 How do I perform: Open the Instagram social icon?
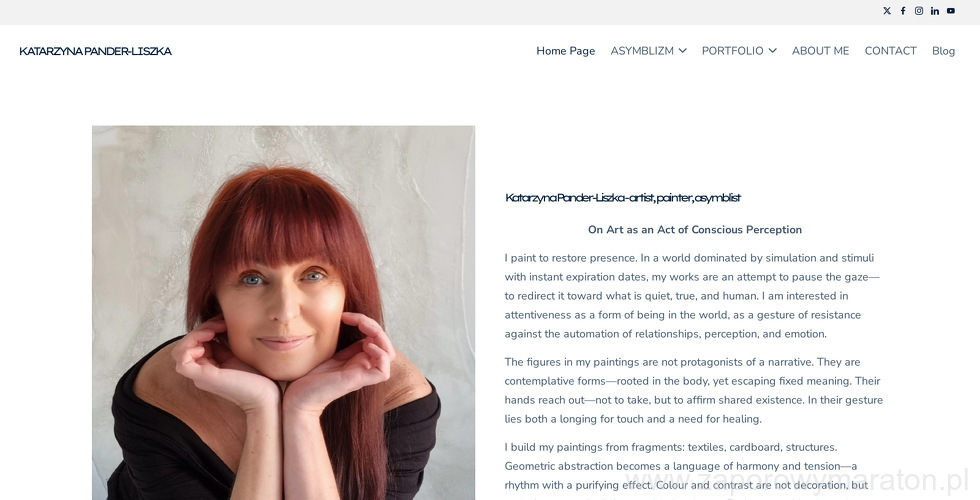coord(919,11)
